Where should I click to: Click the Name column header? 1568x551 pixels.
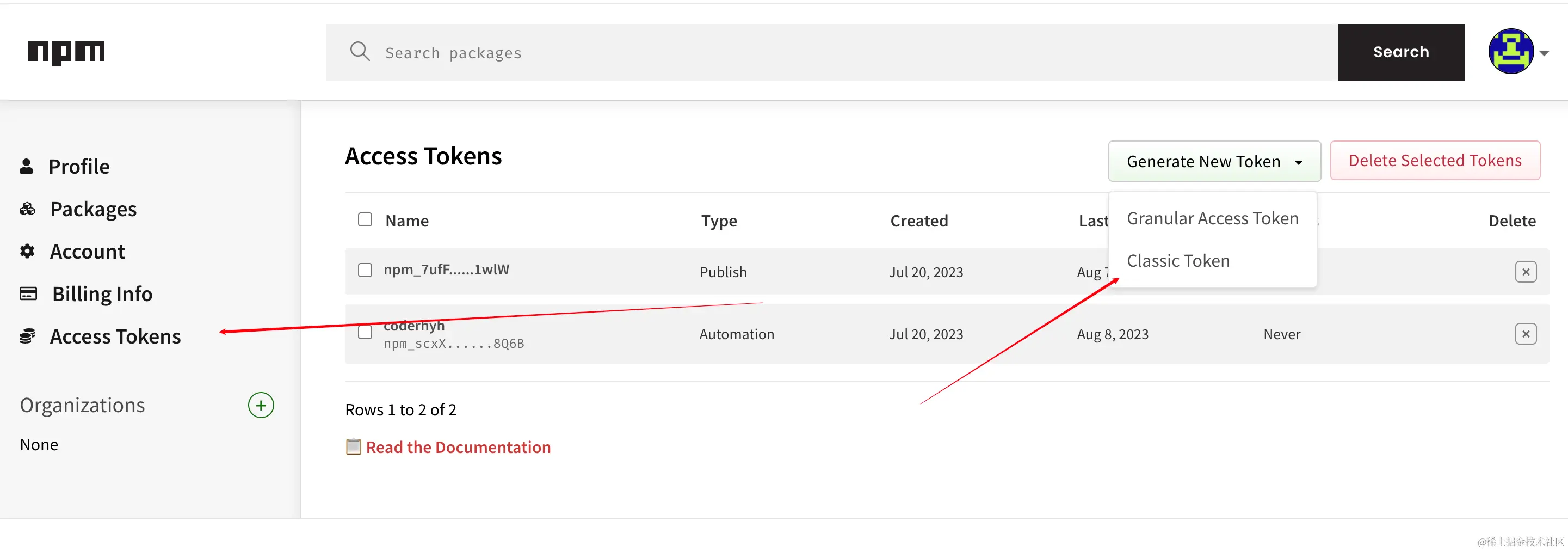406,221
